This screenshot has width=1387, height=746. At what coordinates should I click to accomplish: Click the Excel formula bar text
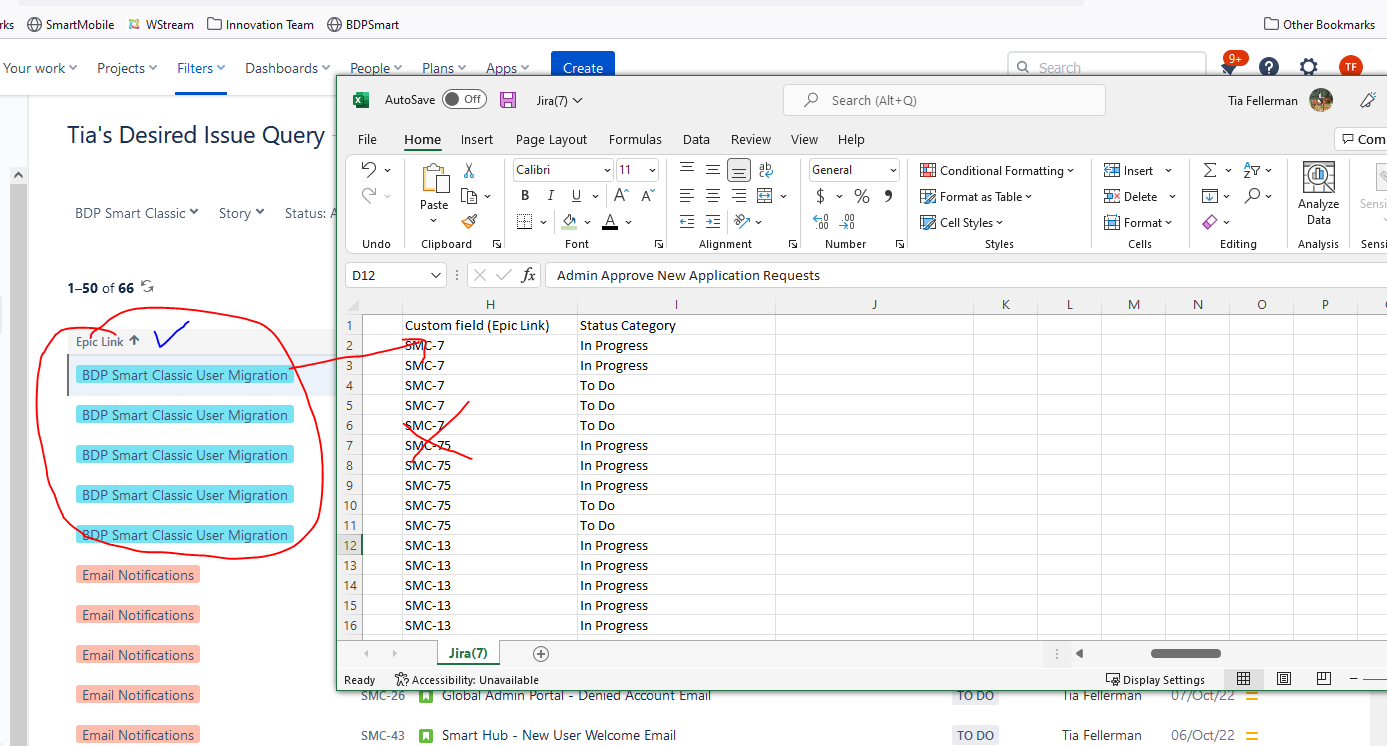click(x=688, y=275)
